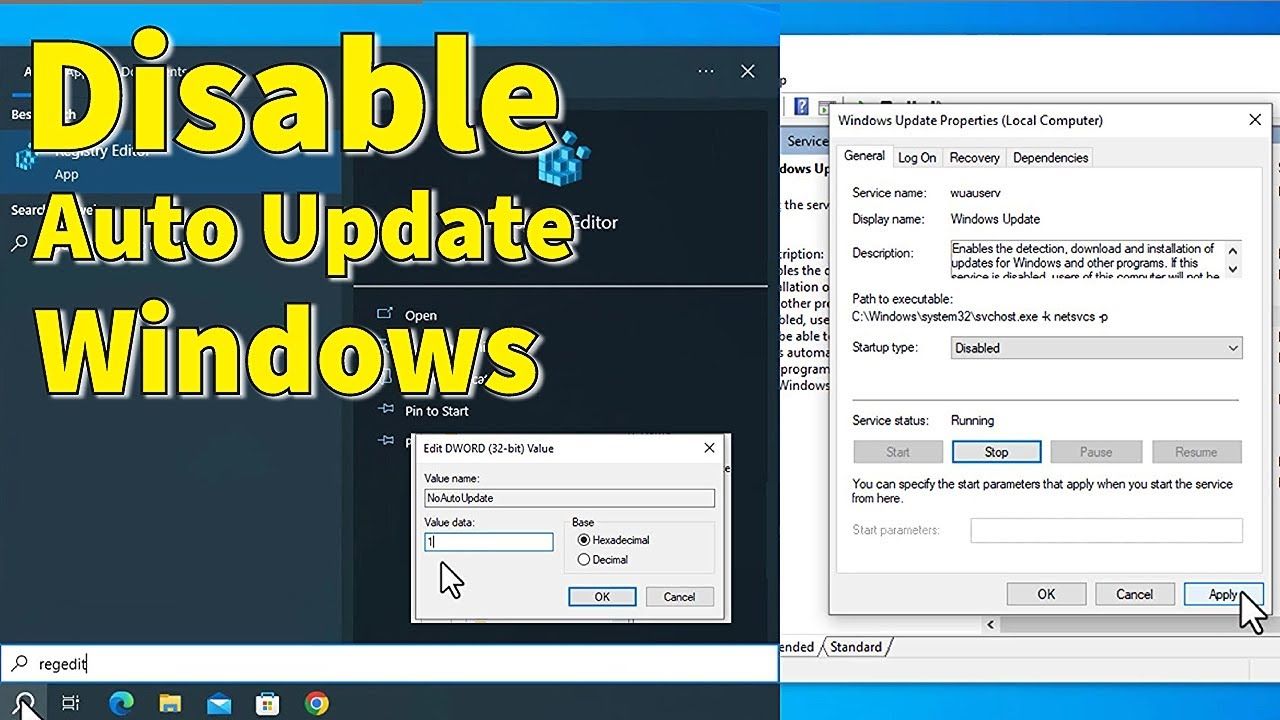
Task: Click the regedit search box
Action: point(389,663)
